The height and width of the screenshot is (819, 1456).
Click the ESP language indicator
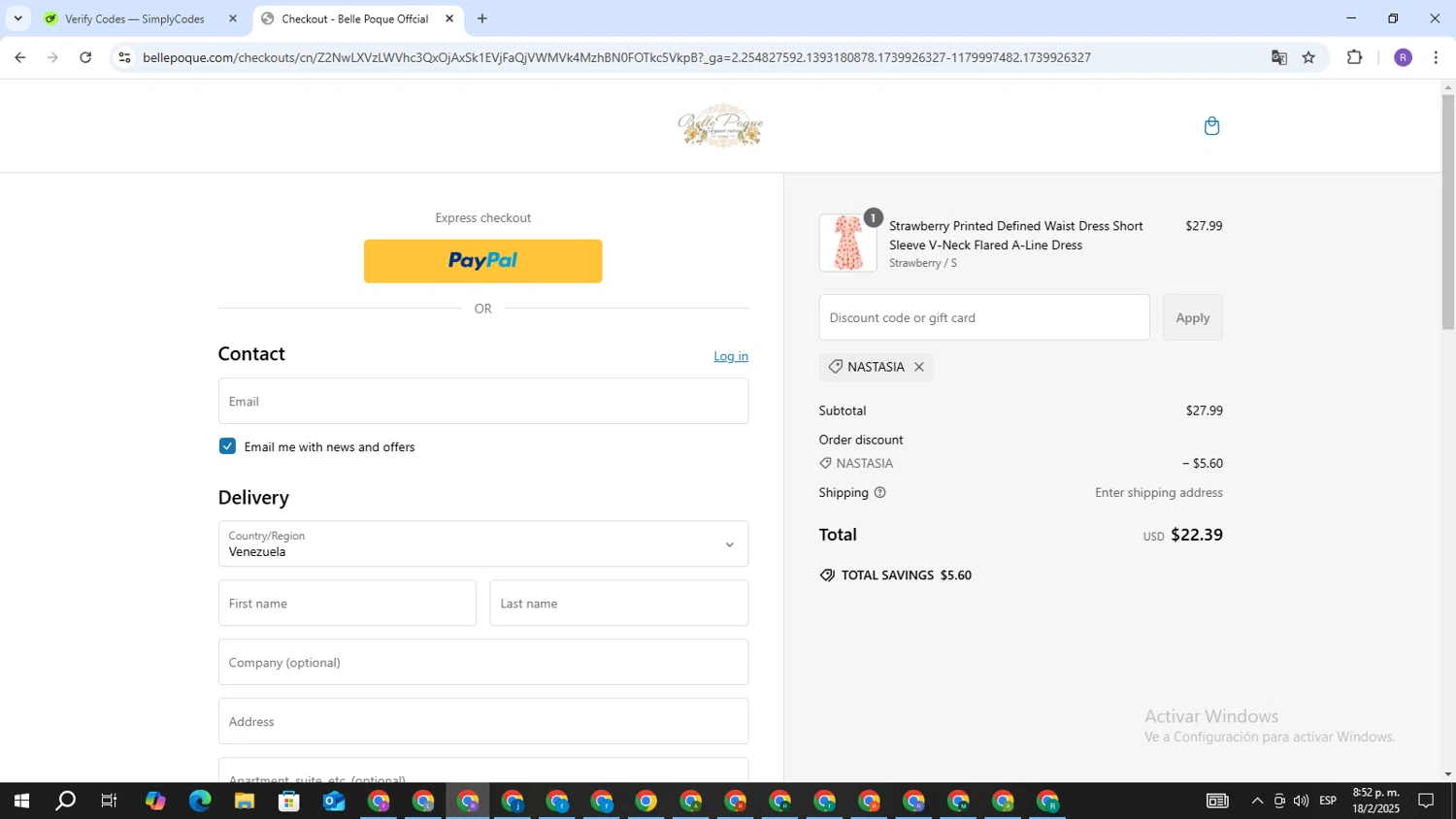click(1328, 801)
